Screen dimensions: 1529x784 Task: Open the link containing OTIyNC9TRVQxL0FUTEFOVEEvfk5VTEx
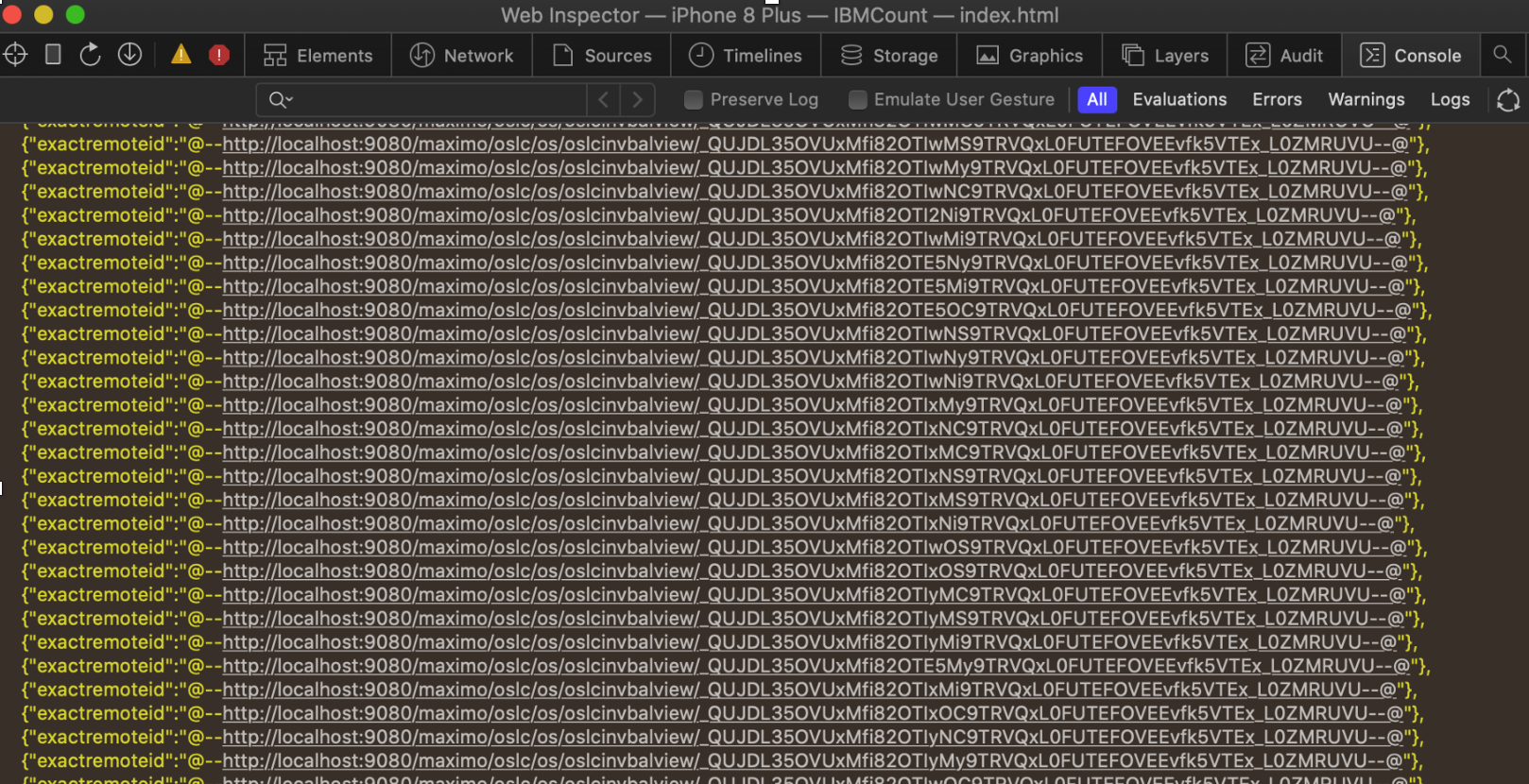(812, 737)
